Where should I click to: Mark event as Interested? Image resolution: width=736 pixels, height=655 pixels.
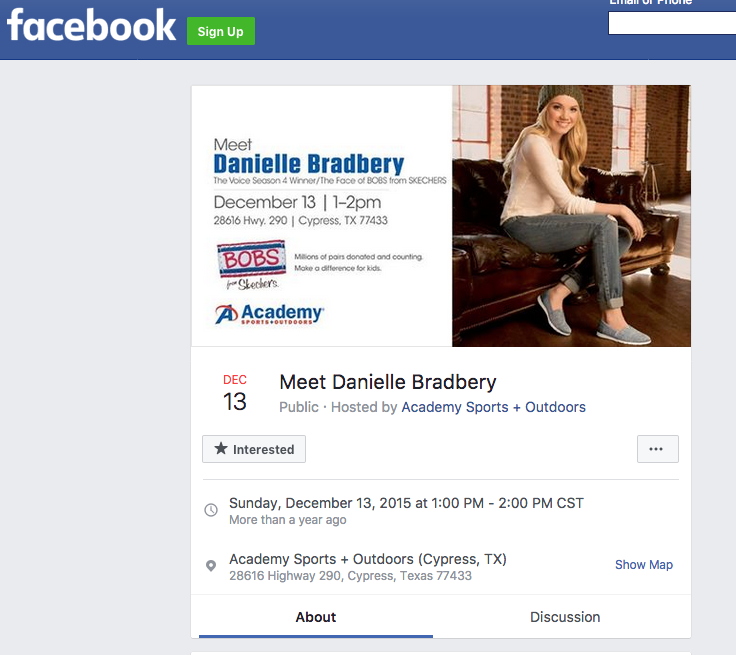click(x=254, y=449)
